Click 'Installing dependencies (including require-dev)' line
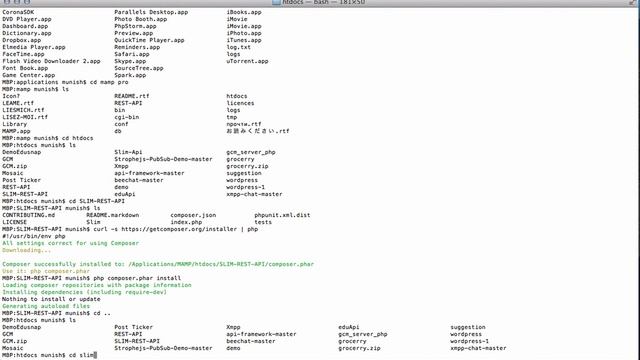Viewport: 640px width, 360px height. 84,292
